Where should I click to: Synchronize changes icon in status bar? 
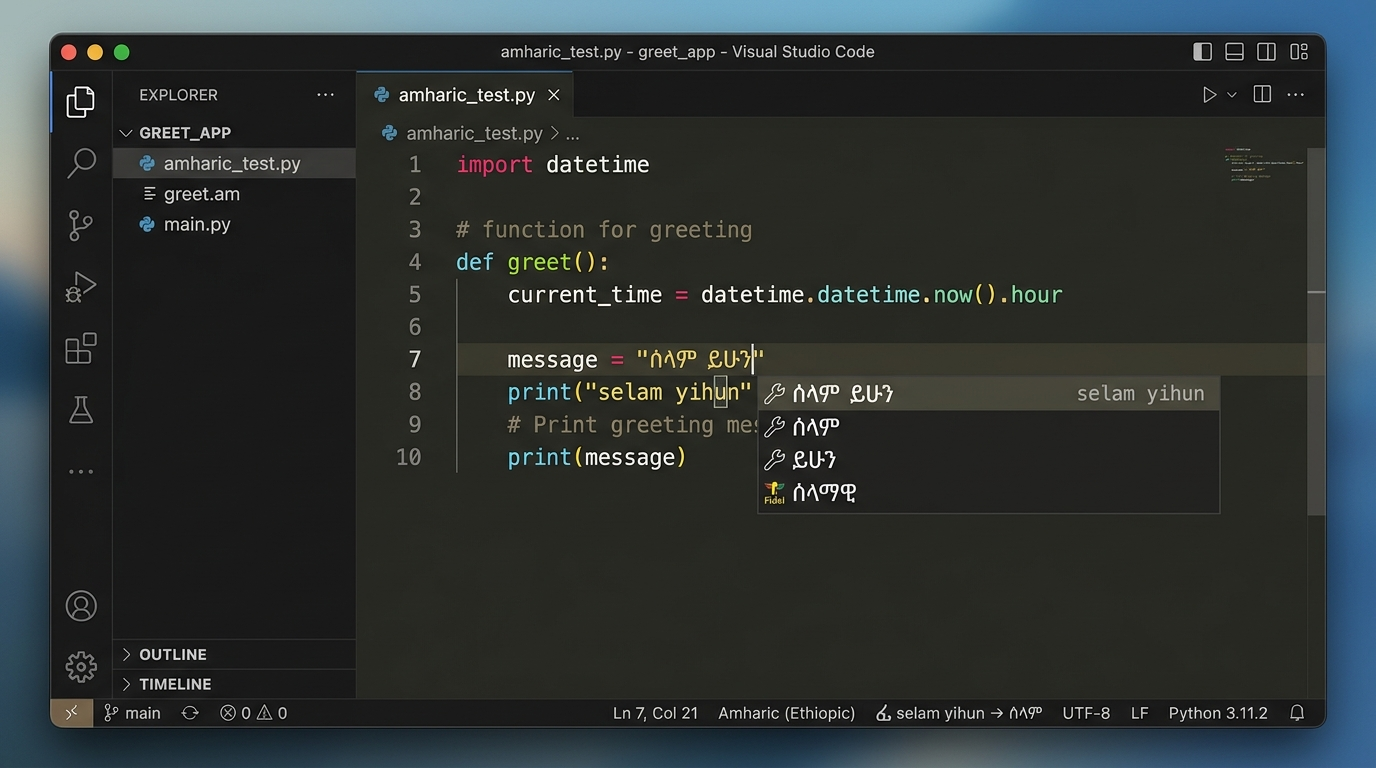tap(190, 713)
